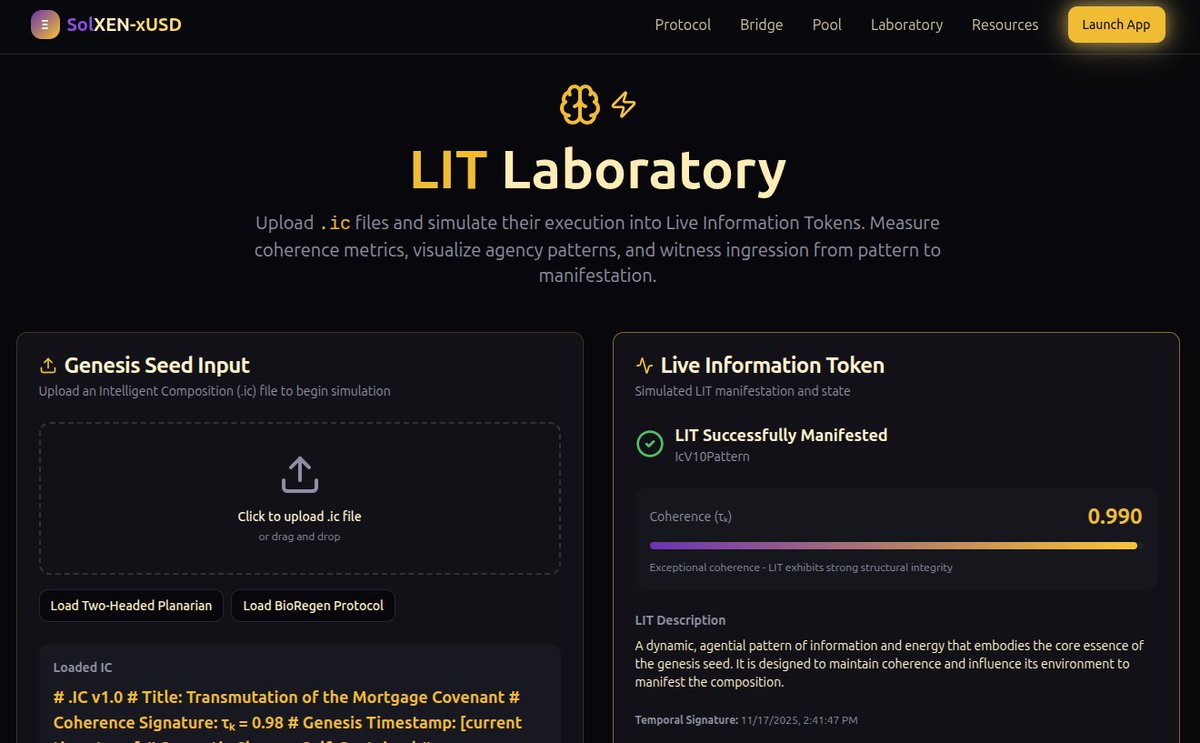Viewport: 1200px width, 743px height.
Task: Click the lightning bolt icon above the title
Action: pyautogui.click(x=624, y=104)
